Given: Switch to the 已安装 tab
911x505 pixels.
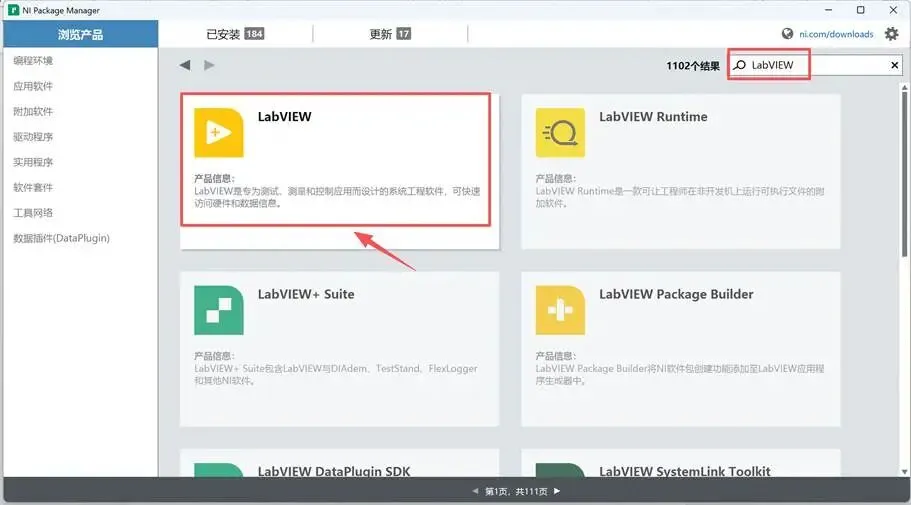Looking at the screenshot, I should pyautogui.click(x=235, y=34).
